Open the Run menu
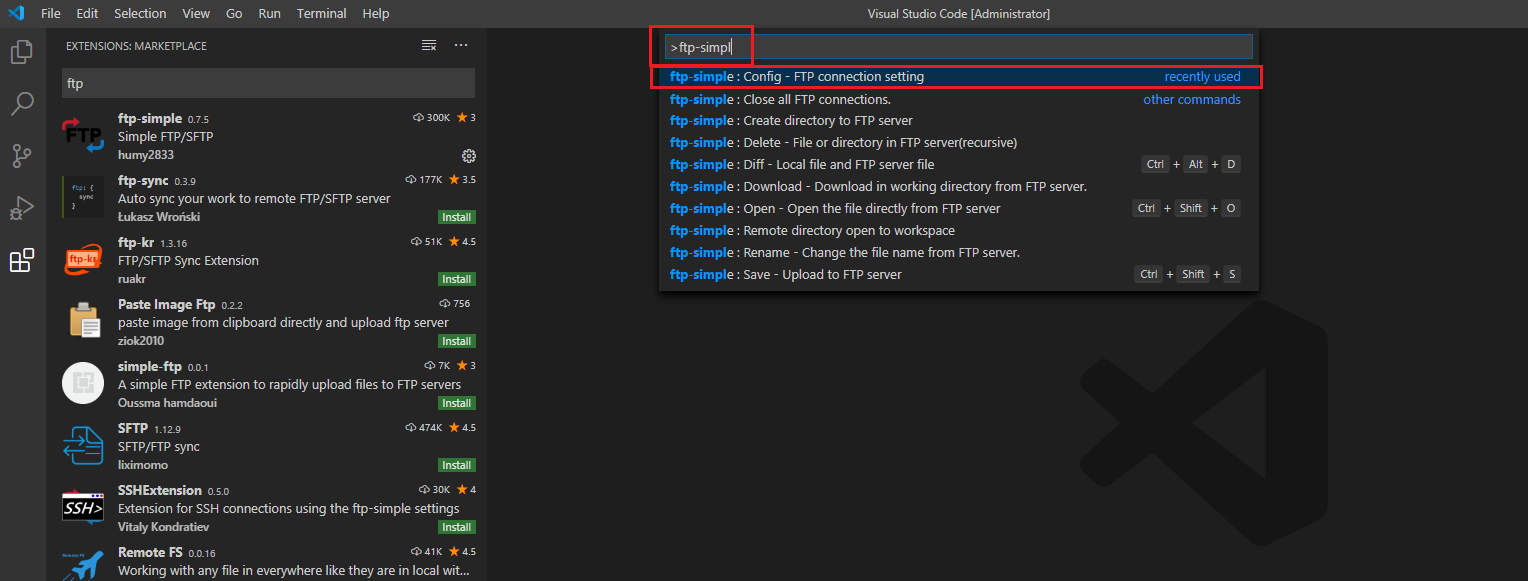1528x581 pixels. pos(269,14)
